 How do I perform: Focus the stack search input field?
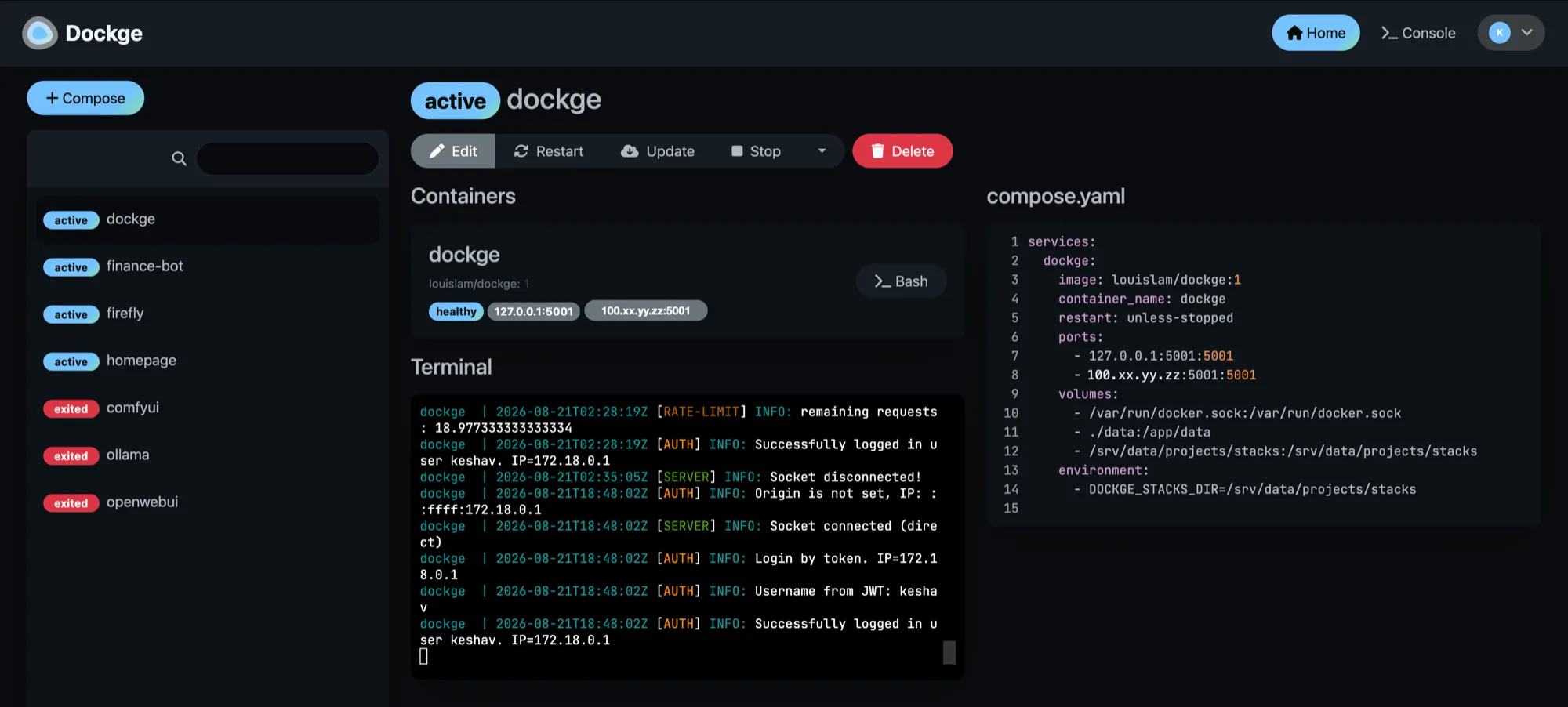click(x=288, y=158)
